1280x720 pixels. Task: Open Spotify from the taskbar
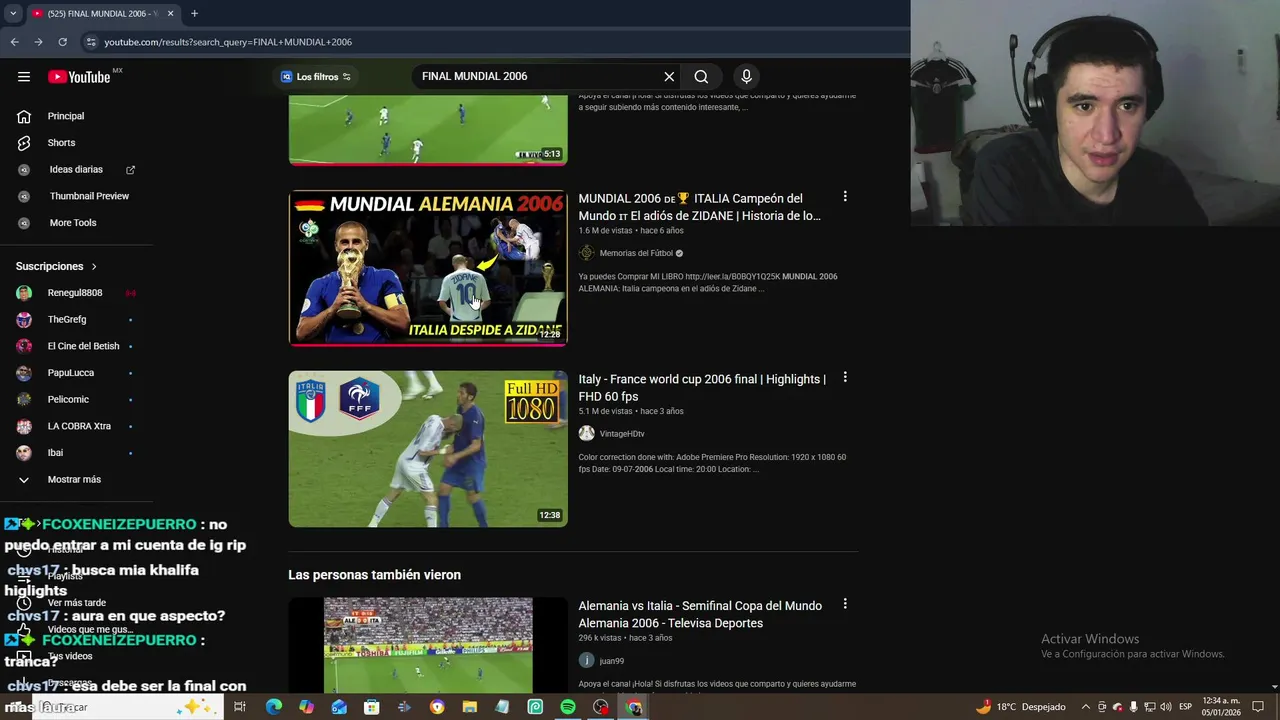[x=567, y=707]
